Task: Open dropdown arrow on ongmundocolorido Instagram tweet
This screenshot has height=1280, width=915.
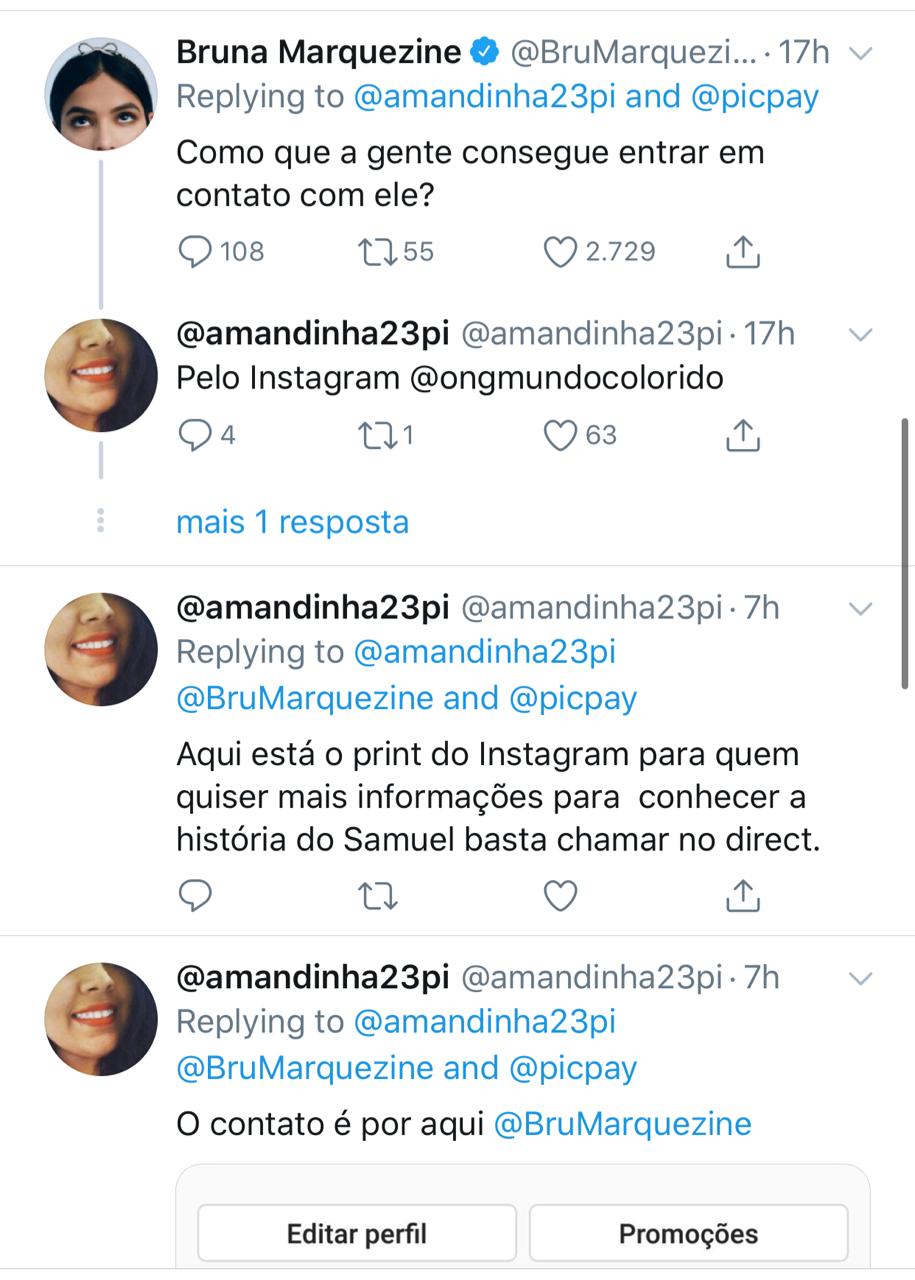Action: 861,334
